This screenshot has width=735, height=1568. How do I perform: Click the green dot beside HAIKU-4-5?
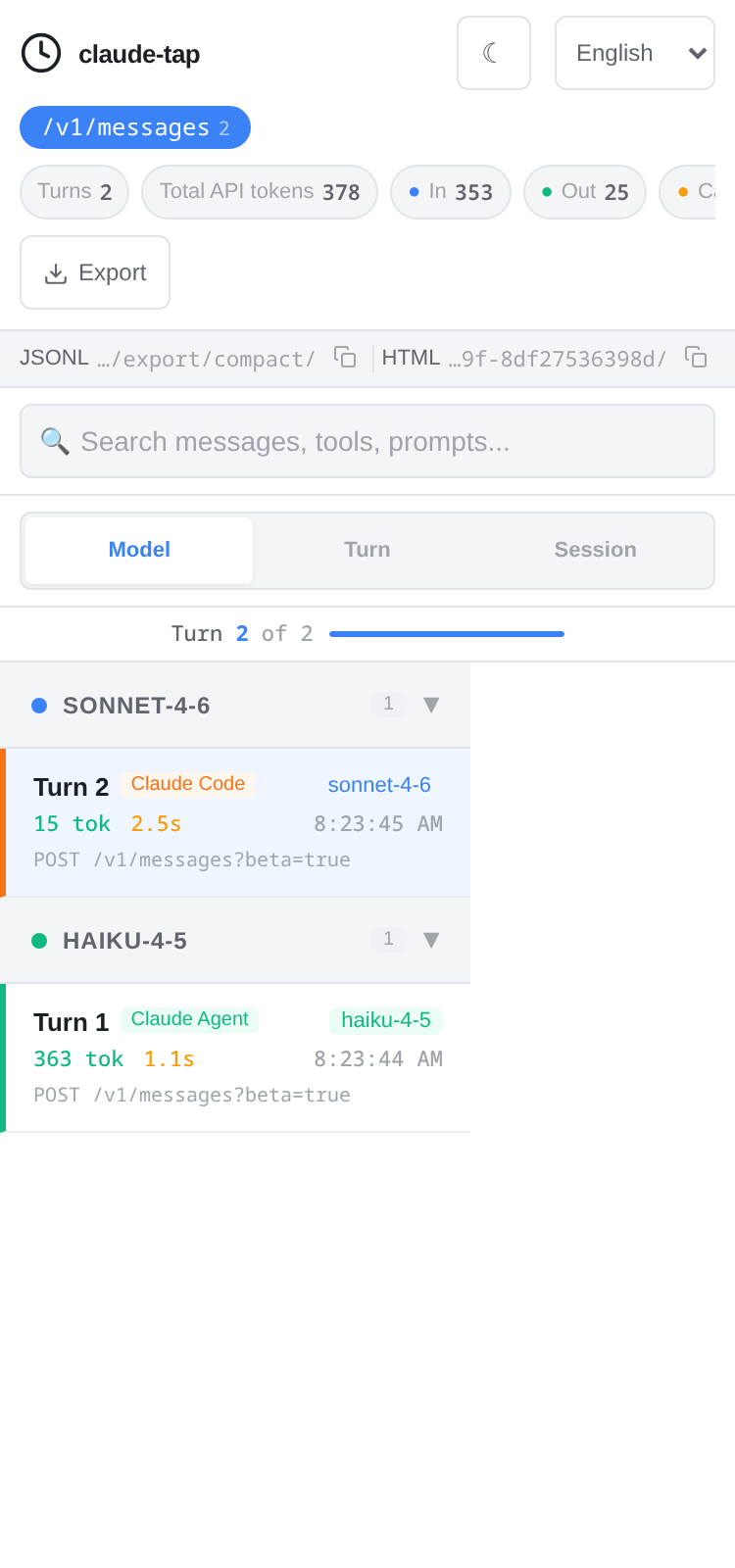[x=39, y=941]
